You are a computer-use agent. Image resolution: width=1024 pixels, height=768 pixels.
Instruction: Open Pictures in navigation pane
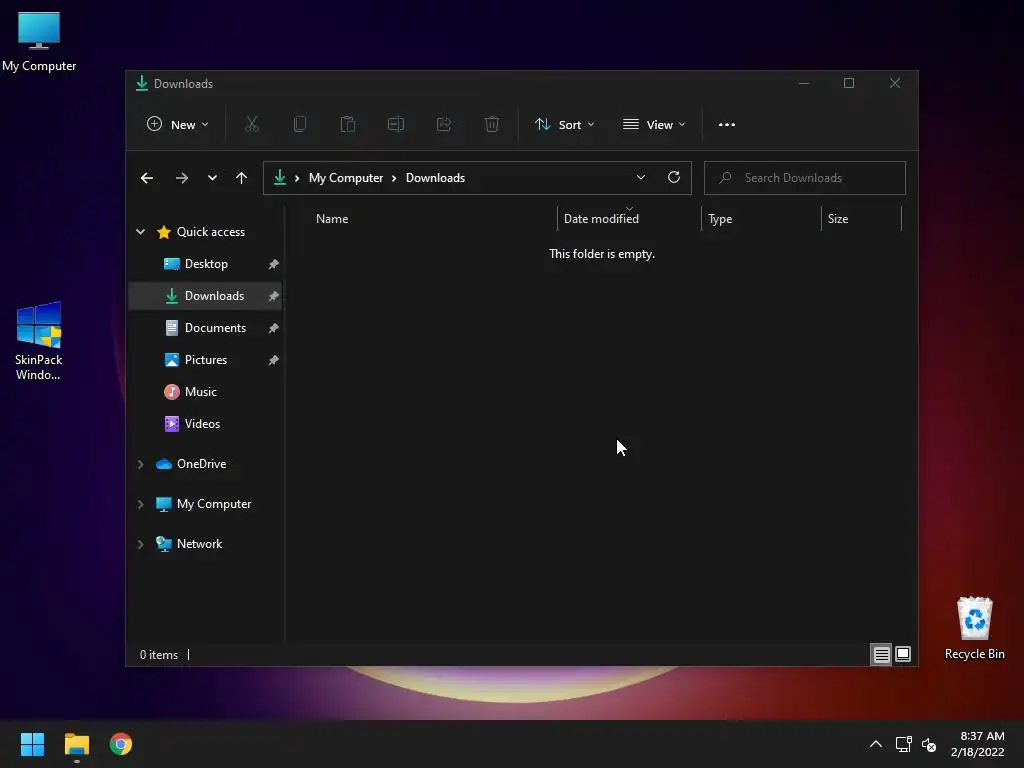coord(205,360)
